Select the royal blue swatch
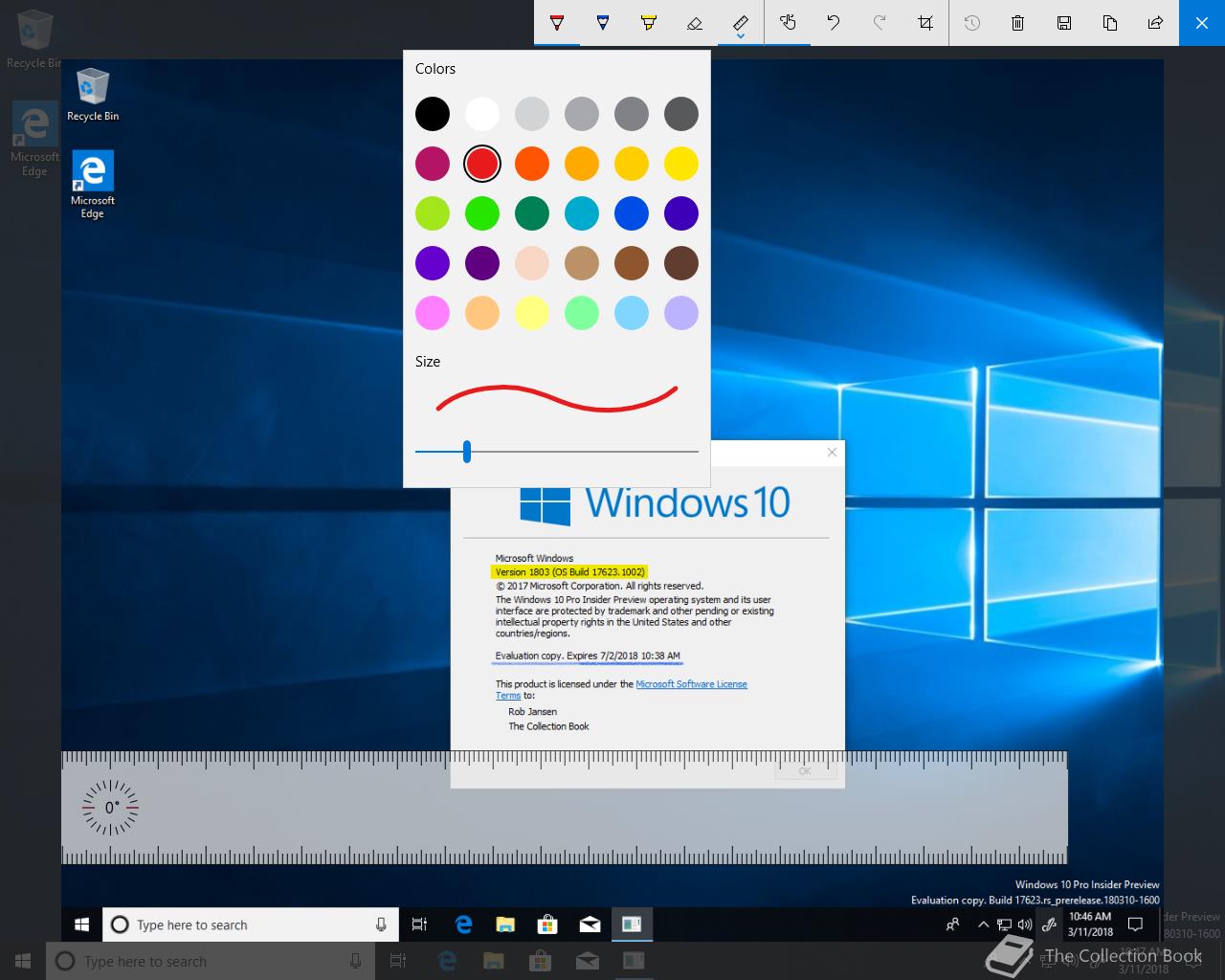The height and width of the screenshot is (980, 1225). coord(632,213)
